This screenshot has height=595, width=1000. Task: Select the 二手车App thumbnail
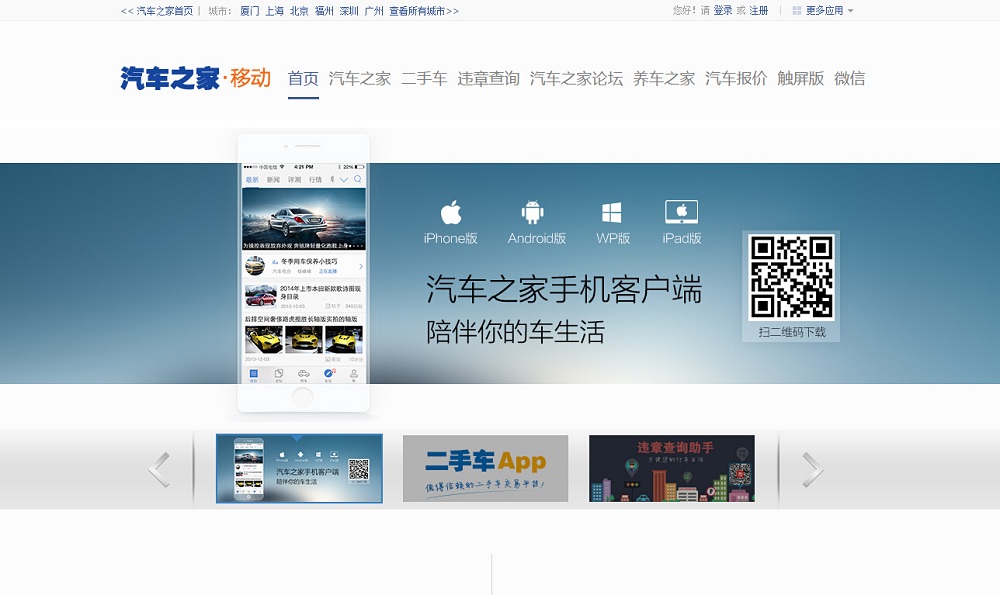(x=485, y=469)
